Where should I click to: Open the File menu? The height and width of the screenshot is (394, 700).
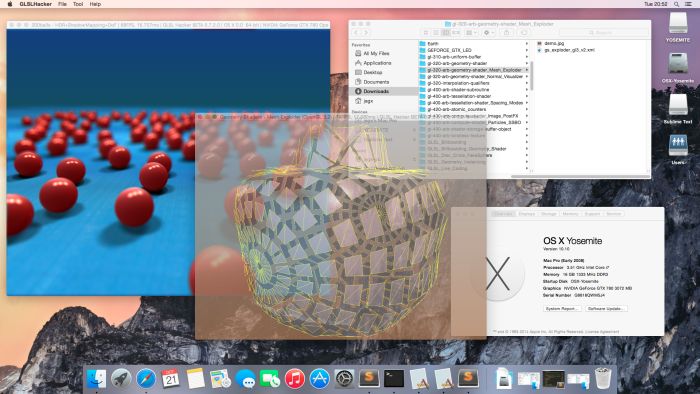(x=62, y=4)
